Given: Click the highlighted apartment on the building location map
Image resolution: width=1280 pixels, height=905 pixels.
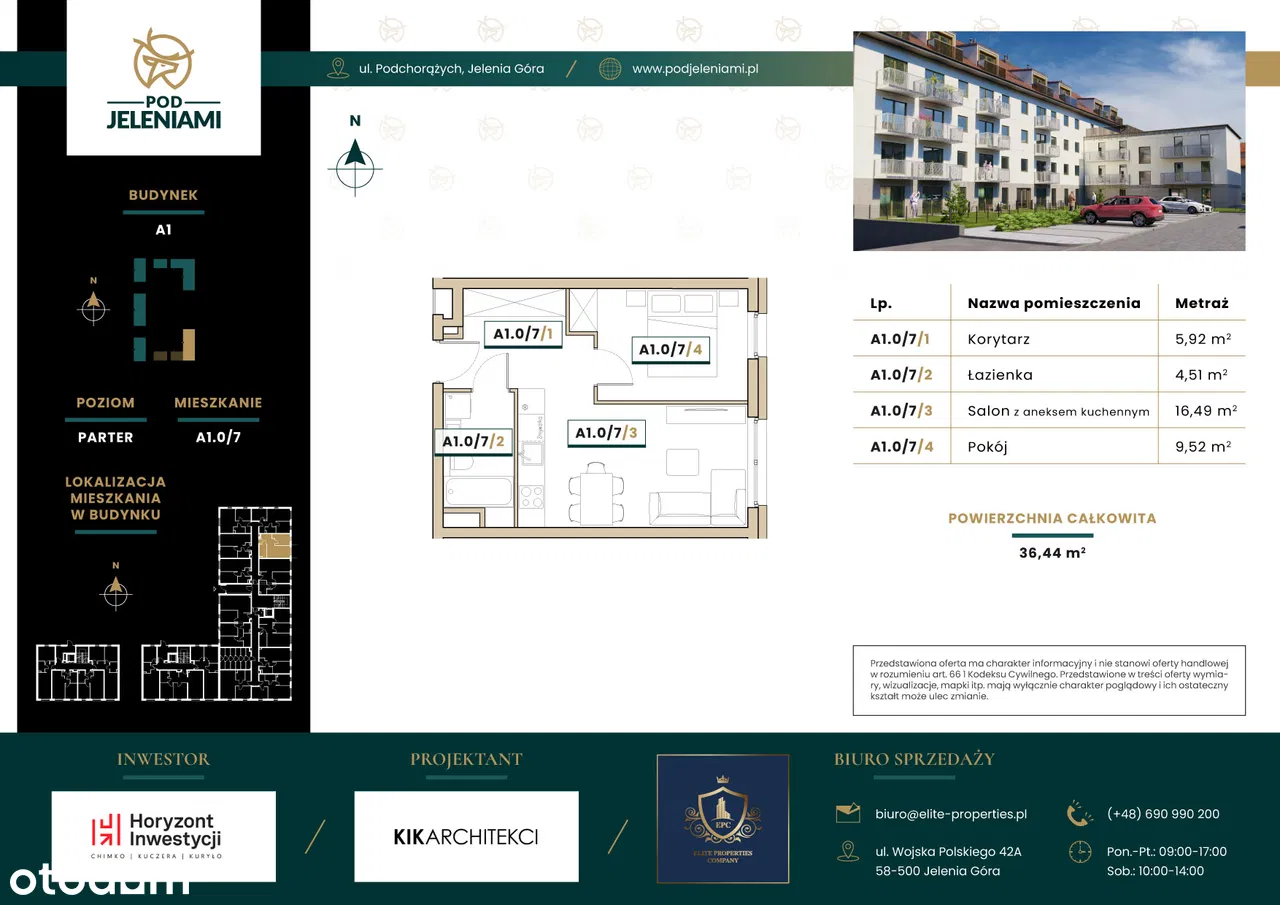Looking at the screenshot, I should click(275, 545).
